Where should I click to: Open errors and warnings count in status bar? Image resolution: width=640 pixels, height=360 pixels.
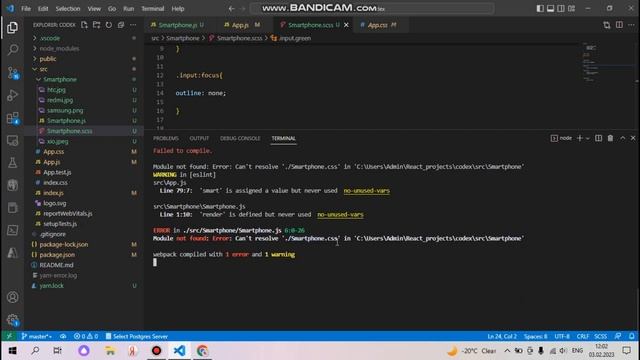[x=86, y=336]
